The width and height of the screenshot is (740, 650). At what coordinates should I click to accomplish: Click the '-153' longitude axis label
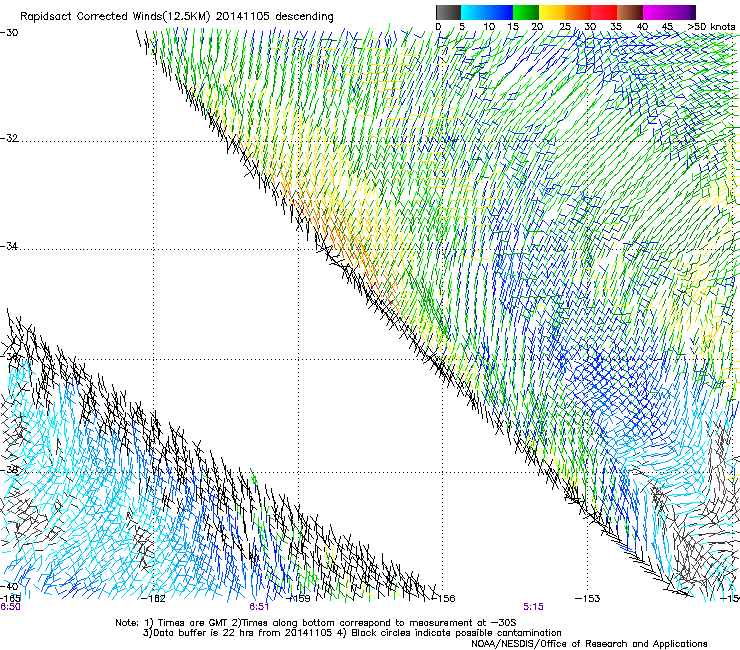[588, 599]
